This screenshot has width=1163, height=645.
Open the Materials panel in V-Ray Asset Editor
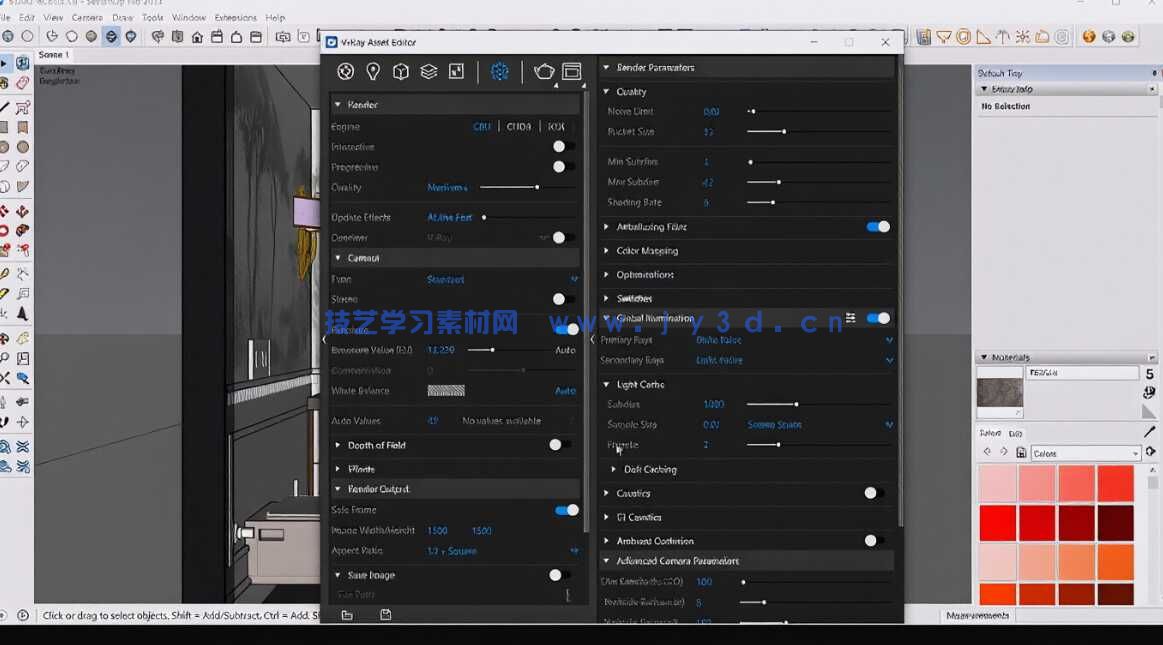345,71
